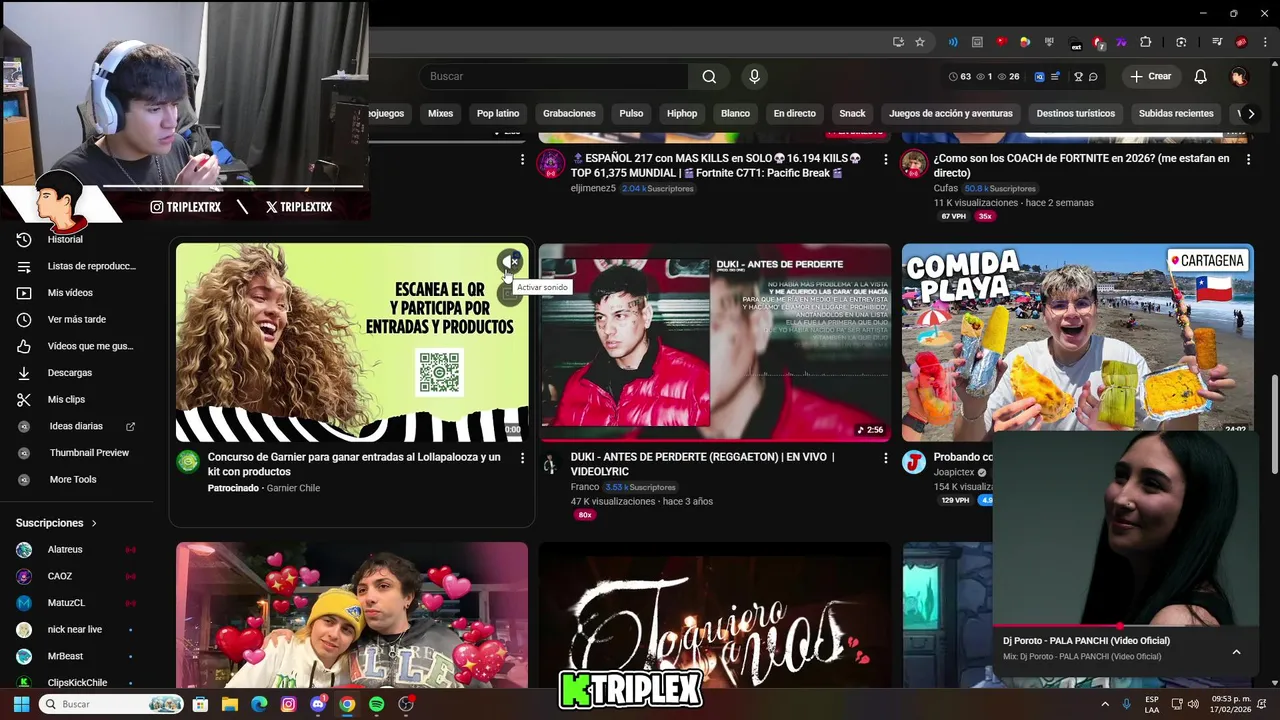1280x720 pixels.
Task: Click the page vertical scrollbar thumb
Action: (1274, 425)
